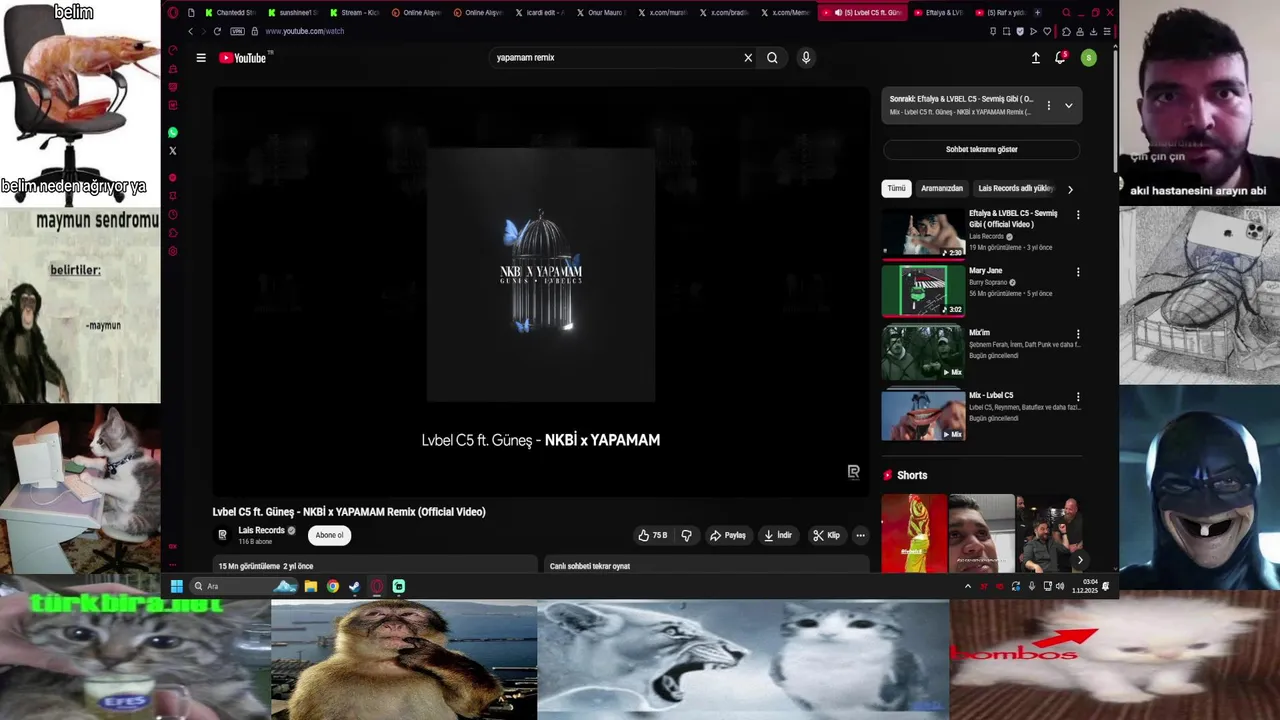Open options for Efsalya & LVBEL C5 video
The image size is (1280, 720).
1078,215
